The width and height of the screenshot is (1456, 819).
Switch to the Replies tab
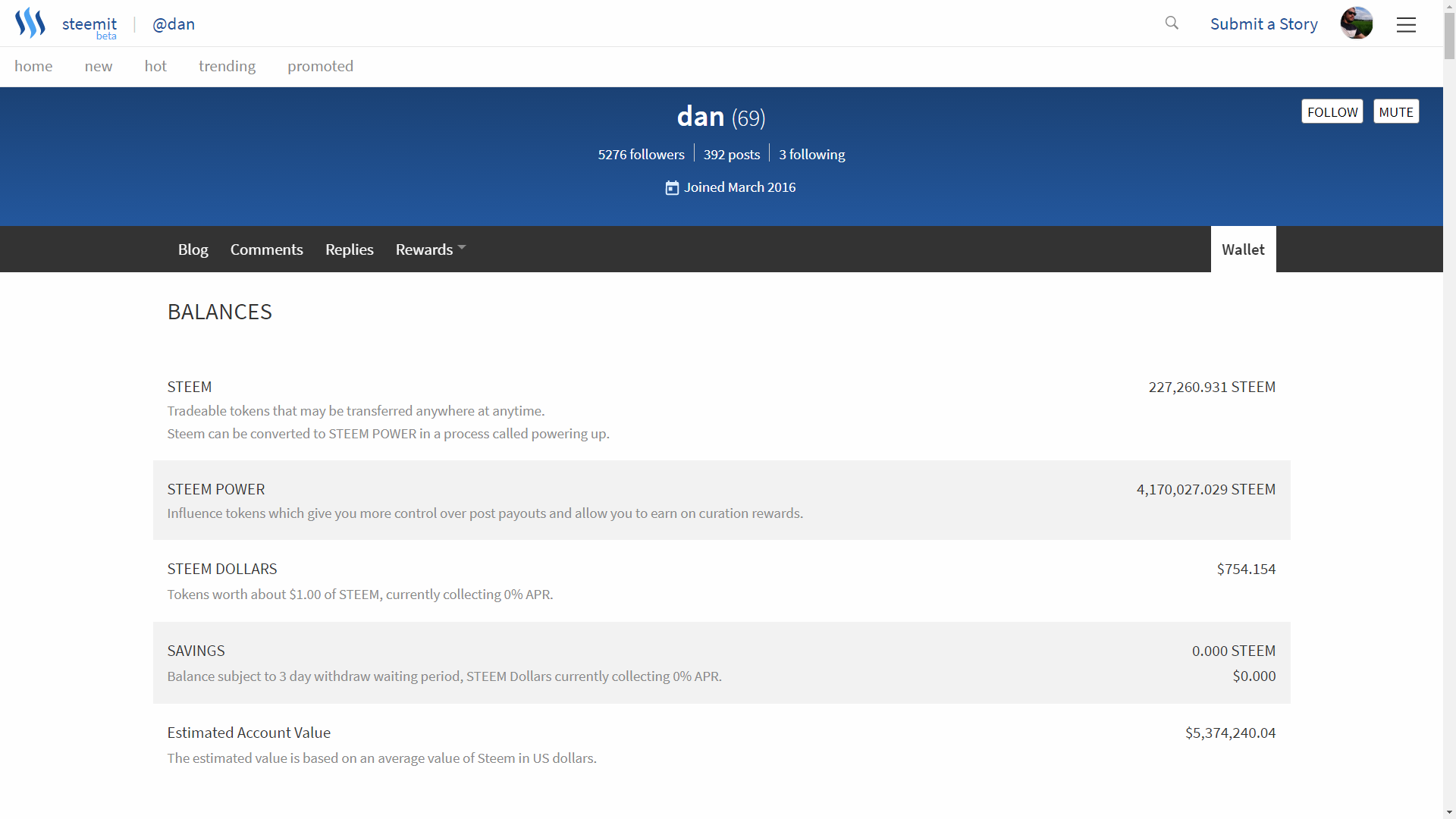click(349, 249)
